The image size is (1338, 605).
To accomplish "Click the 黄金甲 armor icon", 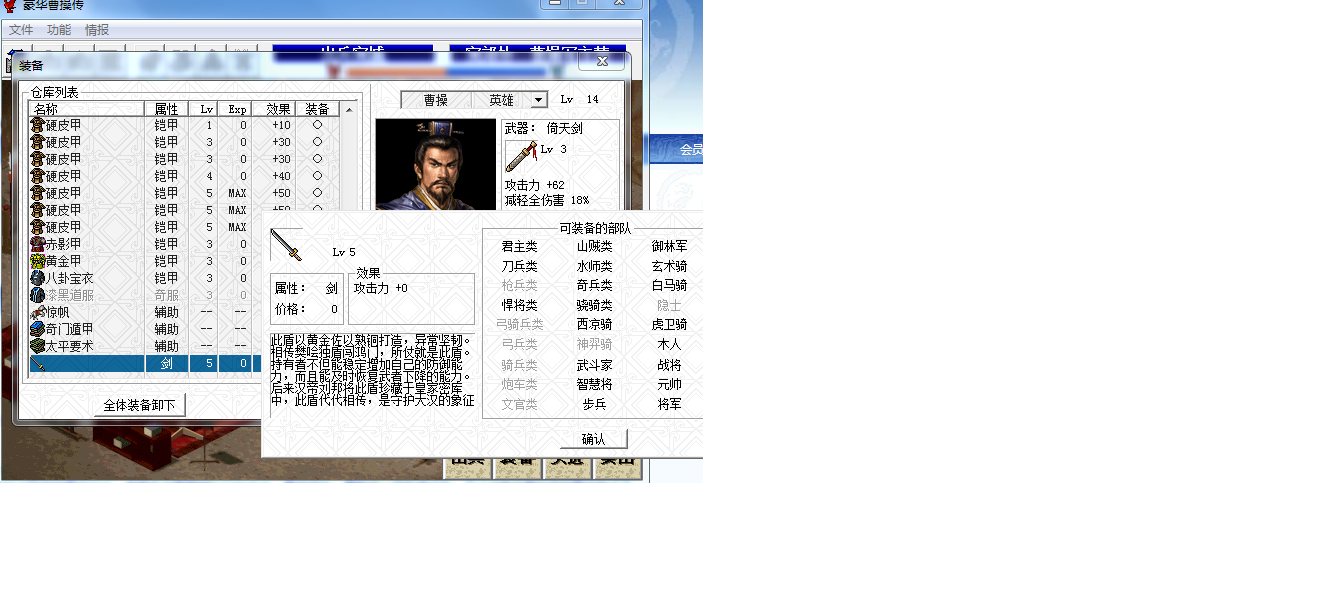I will click(x=37, y=261).
